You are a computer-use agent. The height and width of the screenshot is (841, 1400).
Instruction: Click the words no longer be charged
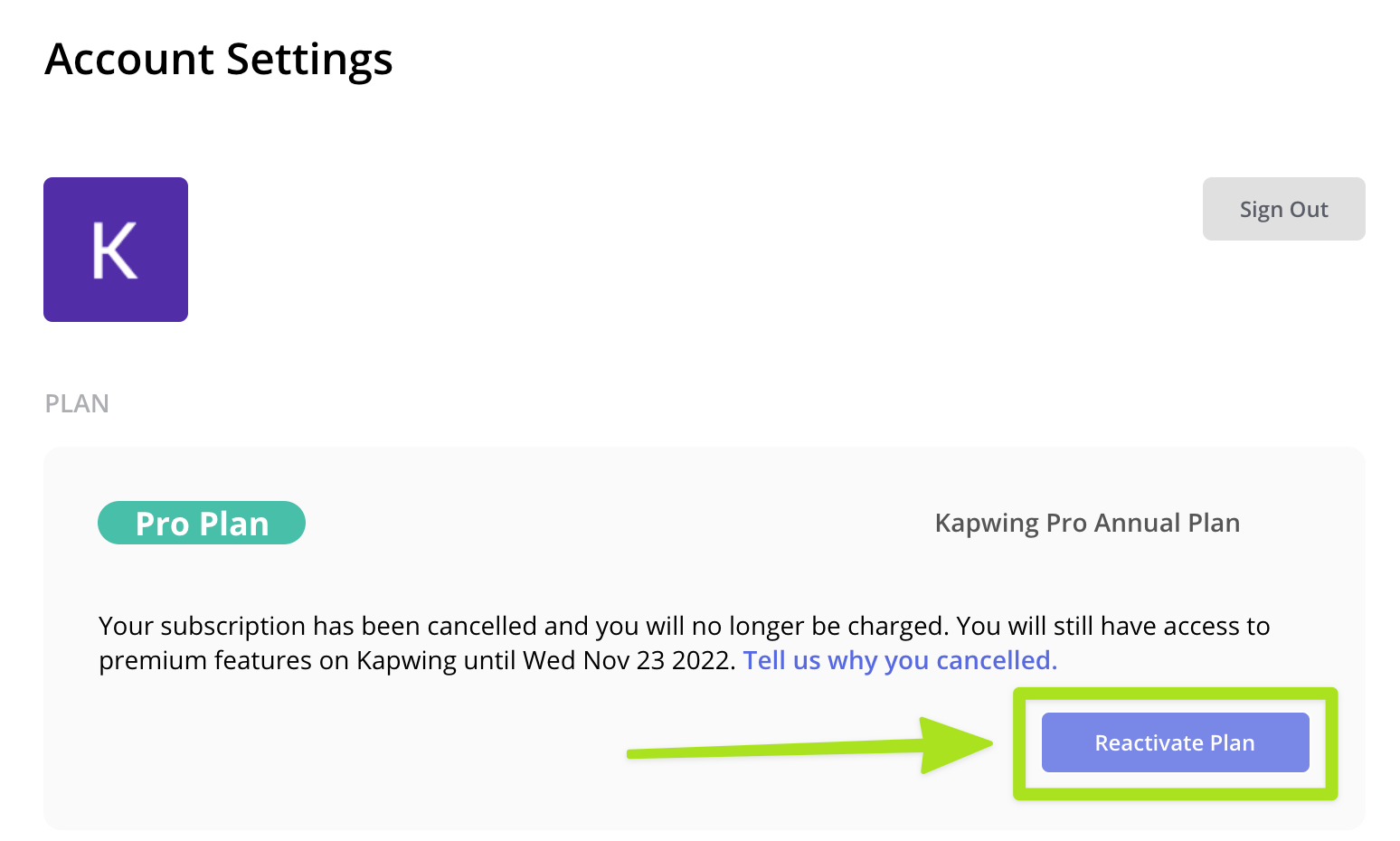click(x=819, y=627)
